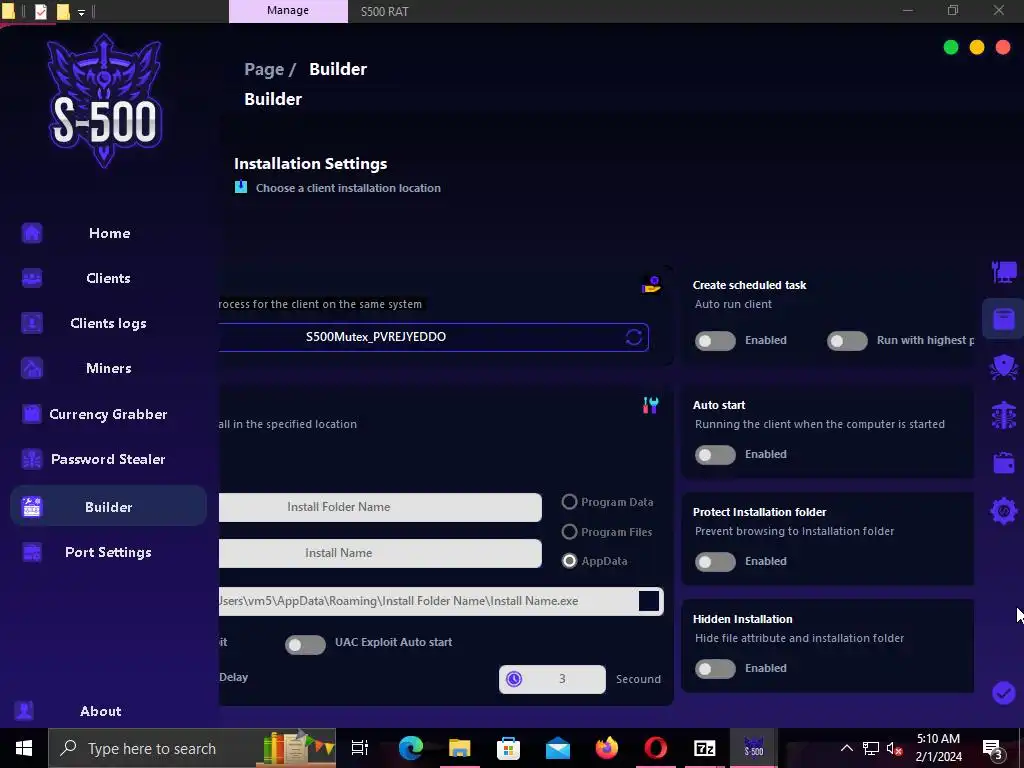
Task: Expand the quick access toolbar dropdown arrow
Action: click(x=81, y=12)
